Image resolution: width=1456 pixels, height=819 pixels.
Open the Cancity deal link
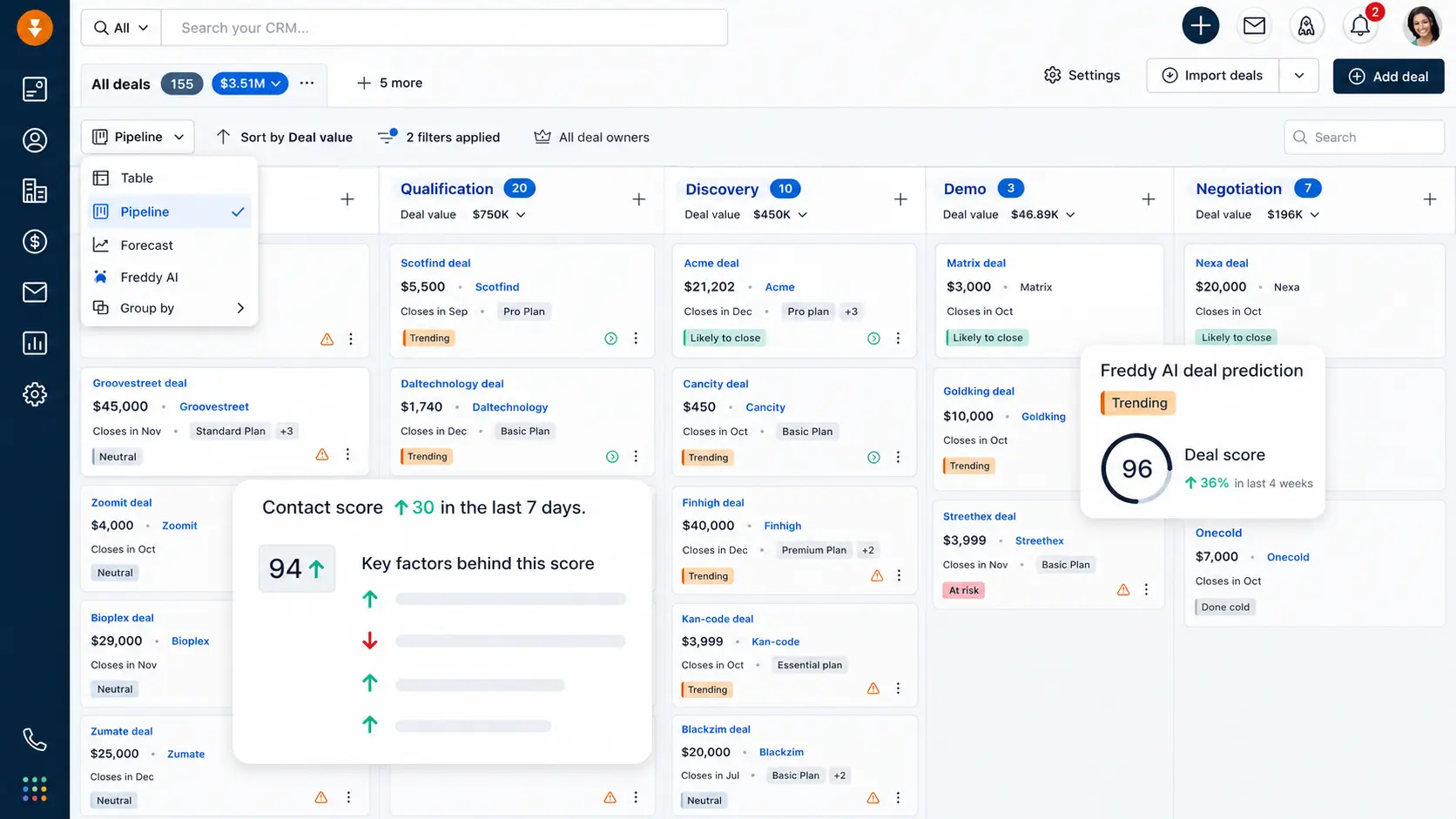click(715, 384)
